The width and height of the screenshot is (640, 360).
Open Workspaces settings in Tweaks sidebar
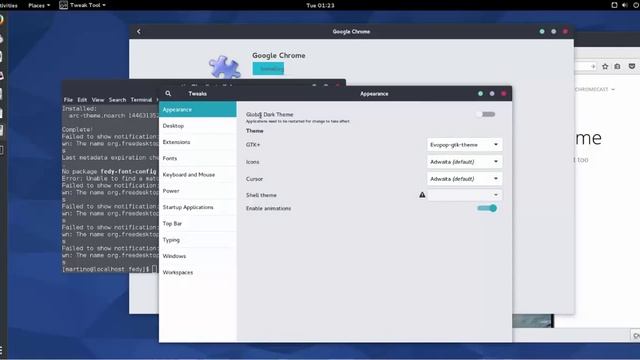pyautogui.click(x=198, y=272)
